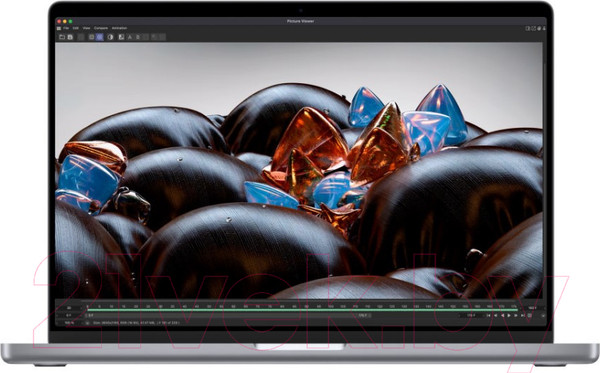Open the View menu
Image resolution: width=600 pixels, height=373 pixels.
click(x=86, y=28)
